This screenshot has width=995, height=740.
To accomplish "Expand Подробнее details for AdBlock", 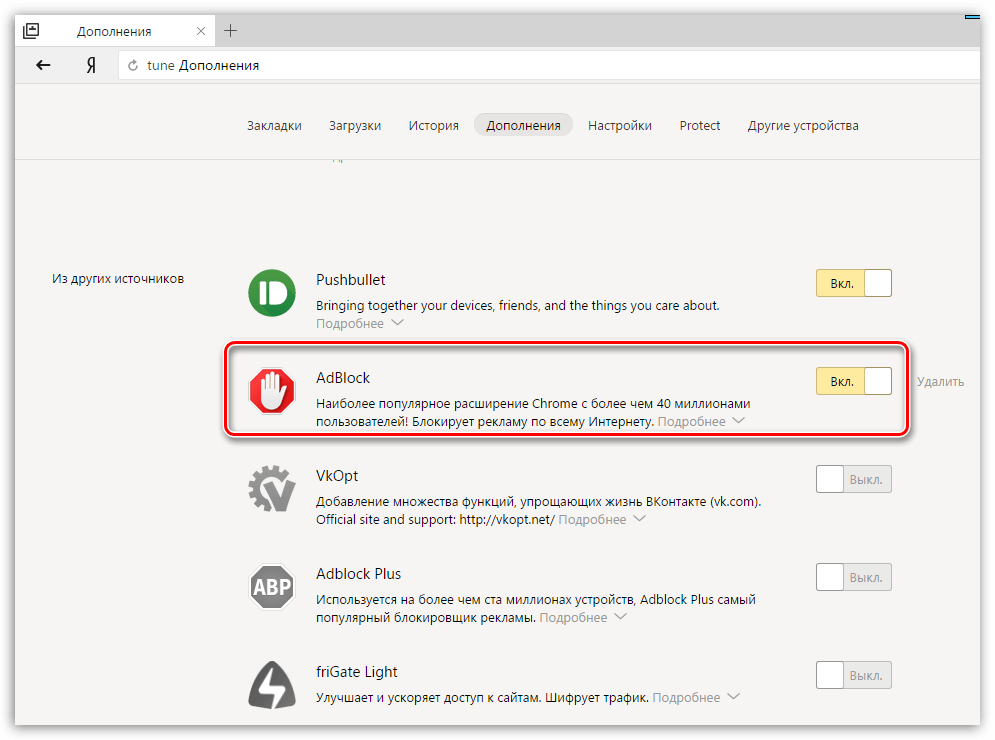I will click(x=700, y=422).
